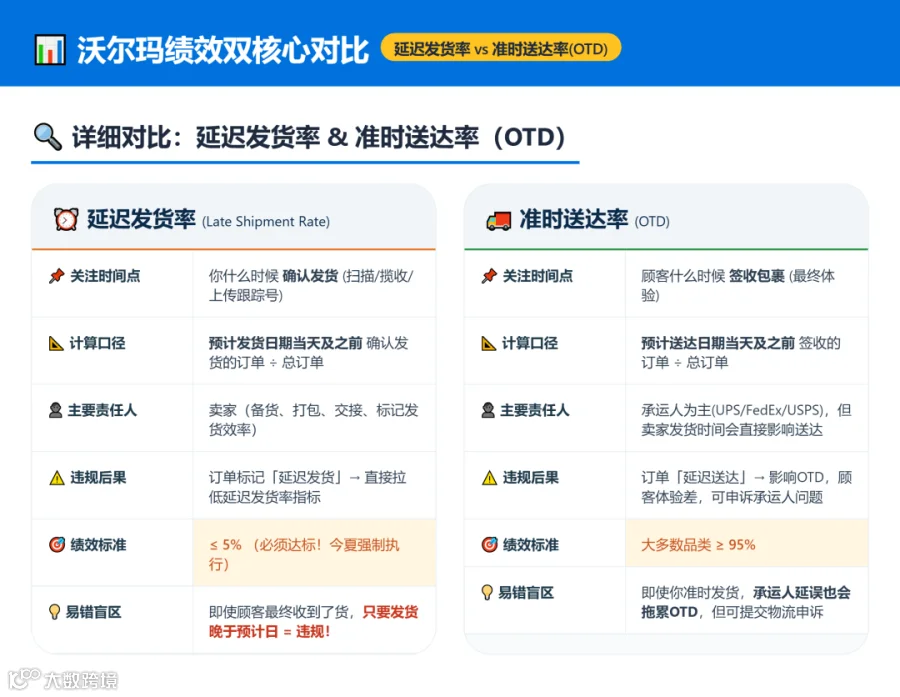
Task: Click target icon in 准时送达率 绩效标准 row
Action: click(489, 544)
